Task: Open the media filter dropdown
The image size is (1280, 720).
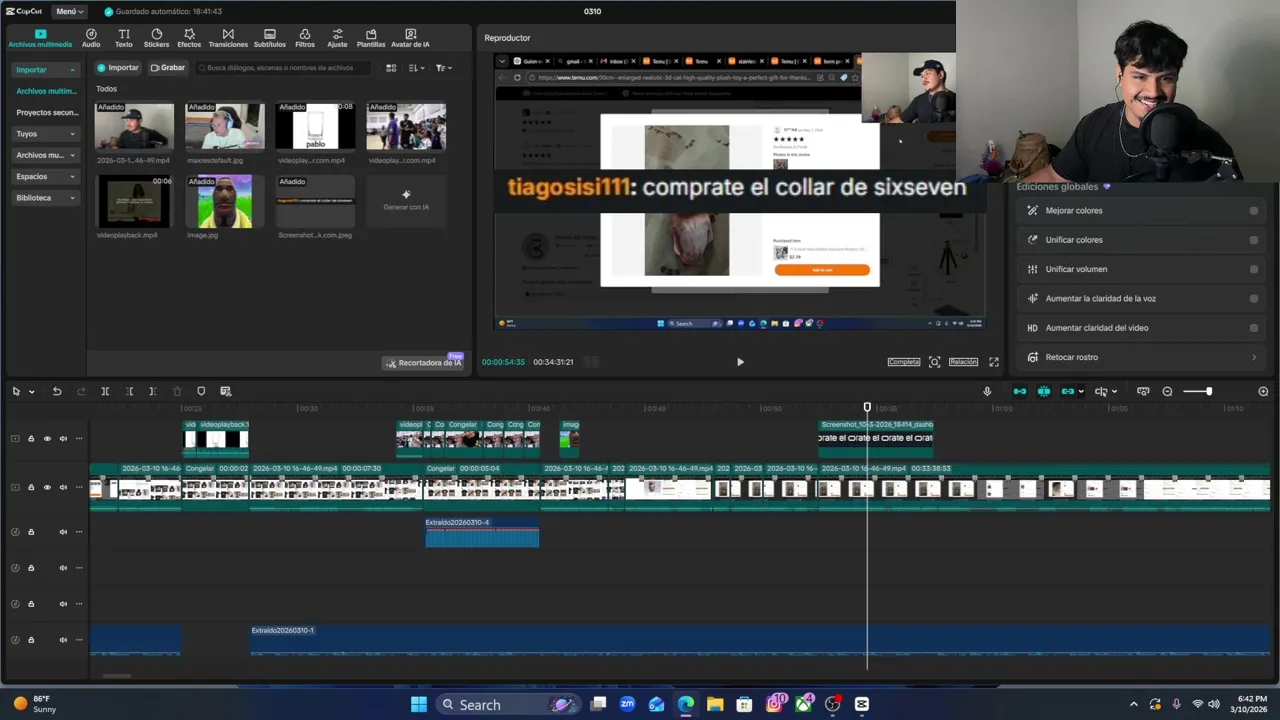Action: (443, 68)
